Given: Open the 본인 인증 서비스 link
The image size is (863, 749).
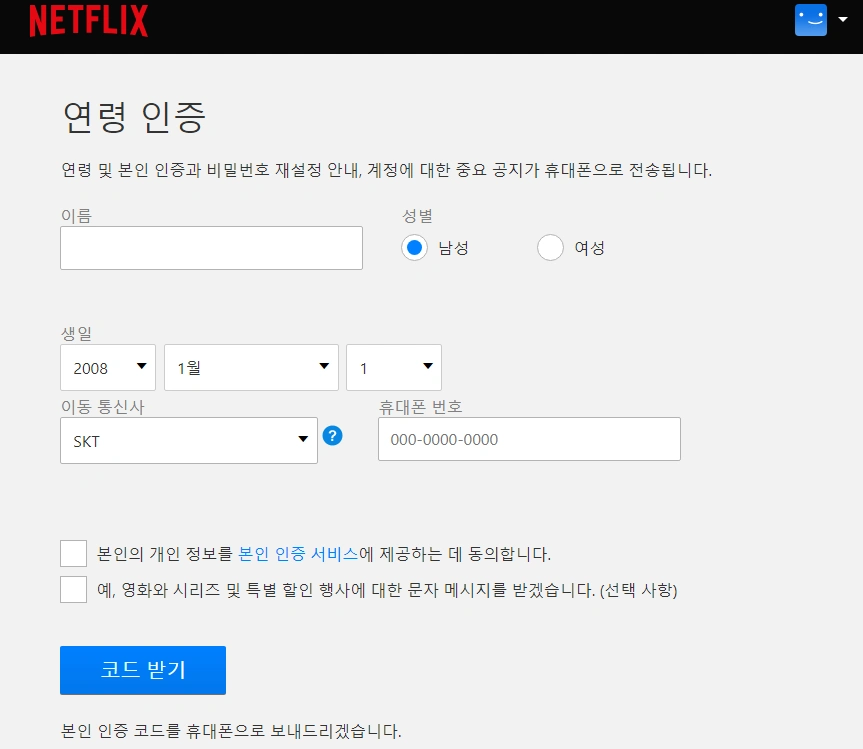Looking at the screenshot, I should click(298, 554).
